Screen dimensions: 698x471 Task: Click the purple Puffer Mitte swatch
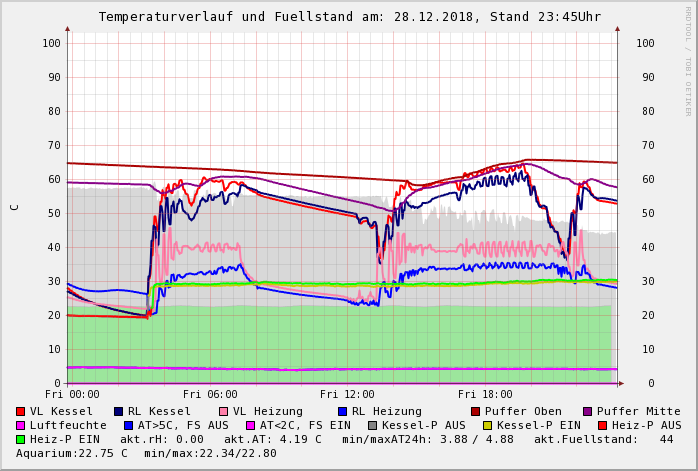pyautogui.click(x=588, y=412)
